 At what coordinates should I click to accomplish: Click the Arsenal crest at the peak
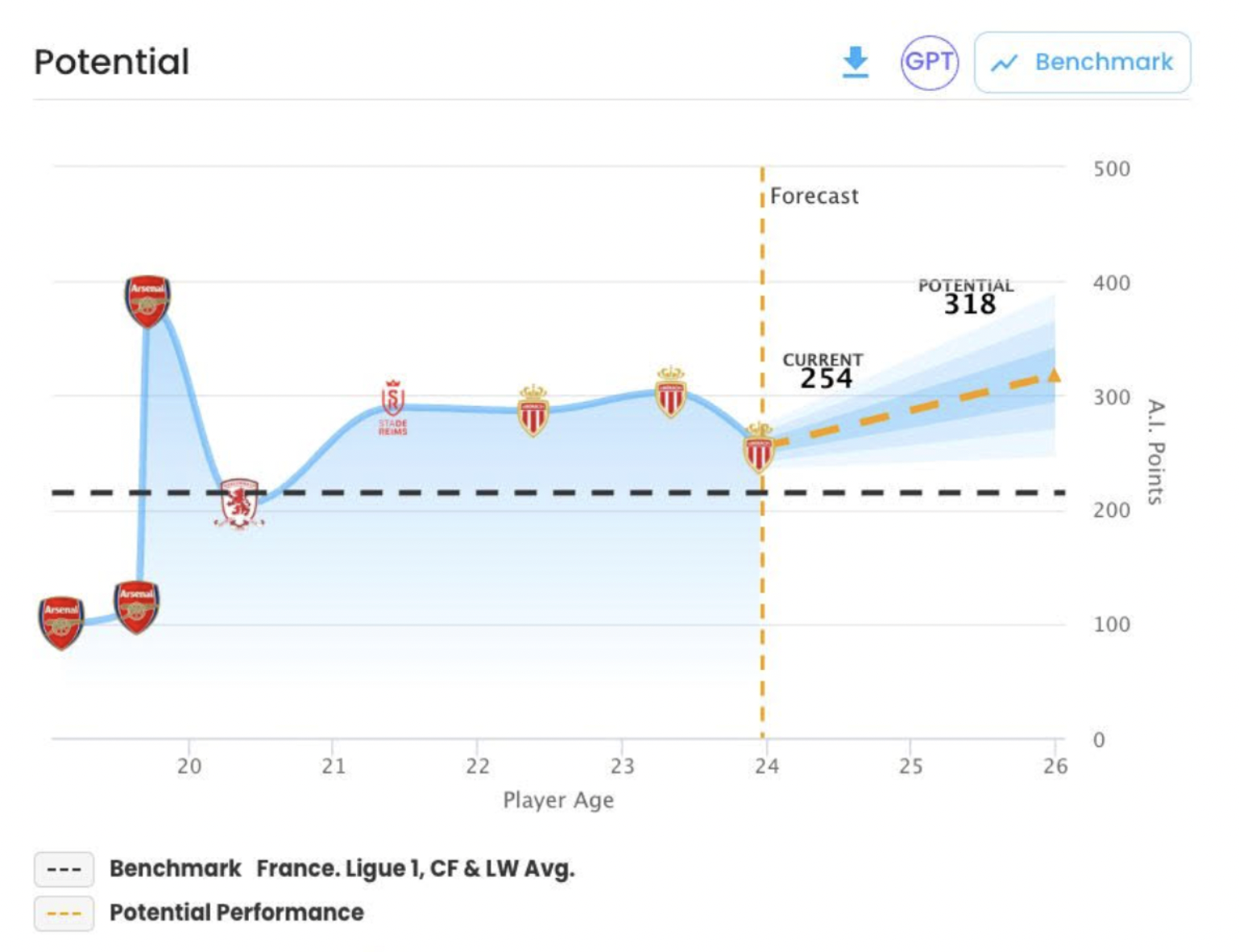(147, 300)
